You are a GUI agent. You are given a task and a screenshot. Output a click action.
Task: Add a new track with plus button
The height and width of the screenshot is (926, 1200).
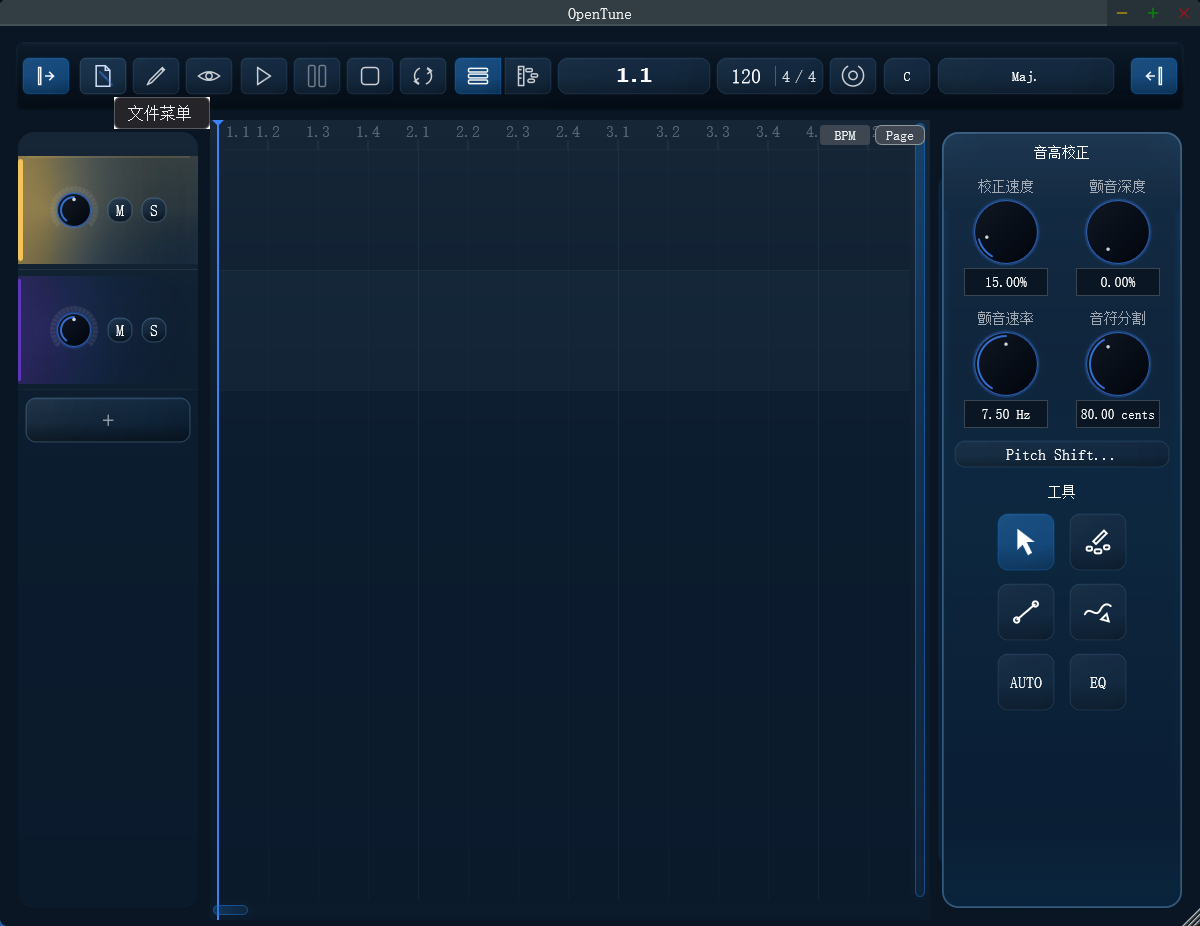click(x=108, y=420)
